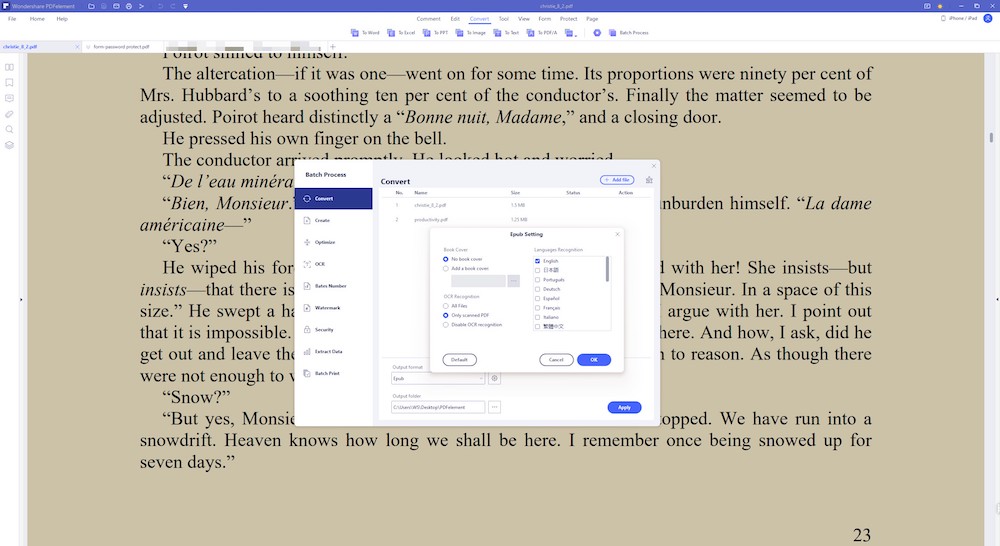
Task: Click the print icon in title bar
Action: 129,6
